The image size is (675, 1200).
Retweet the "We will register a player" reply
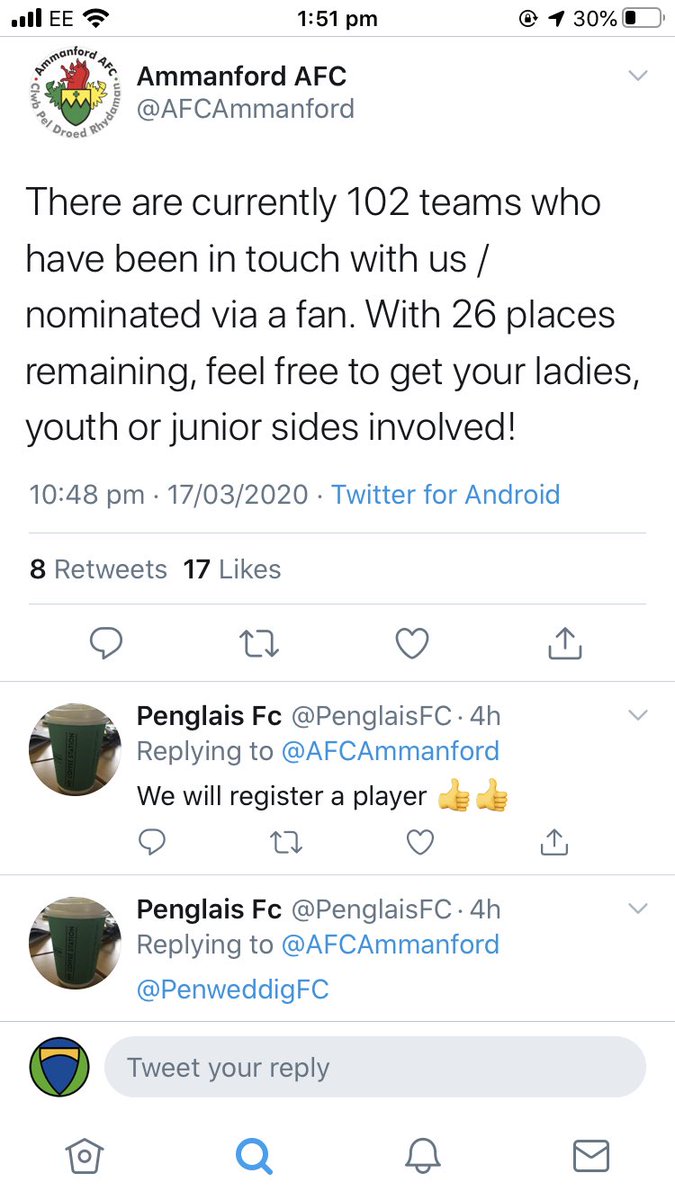tap(286, 844)
